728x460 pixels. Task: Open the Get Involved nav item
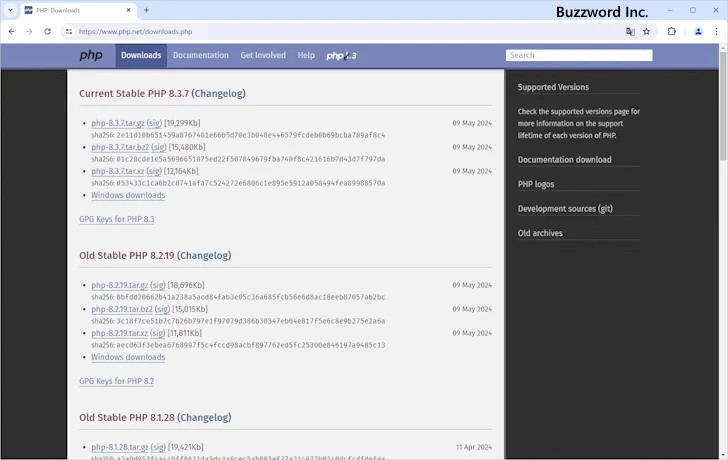tap(263, 56)
